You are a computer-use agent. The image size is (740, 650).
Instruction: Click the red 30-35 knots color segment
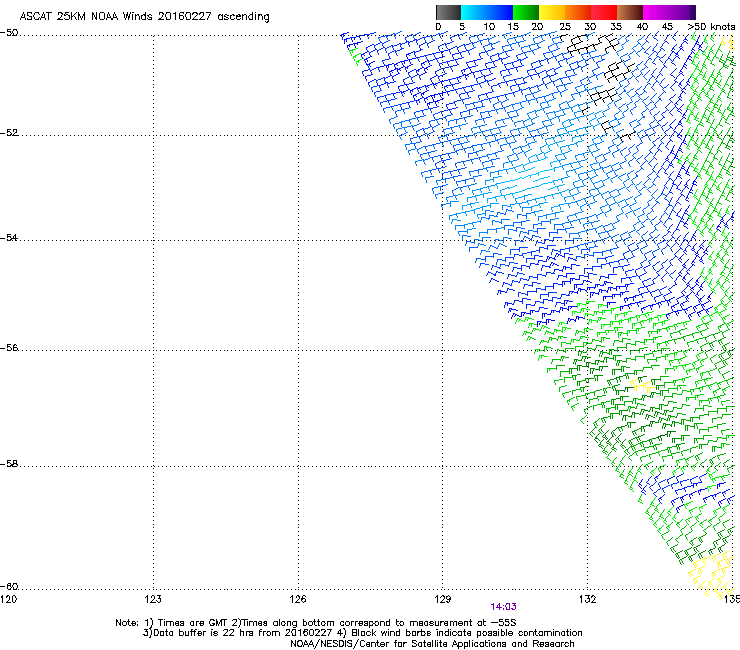coord(604,12)
